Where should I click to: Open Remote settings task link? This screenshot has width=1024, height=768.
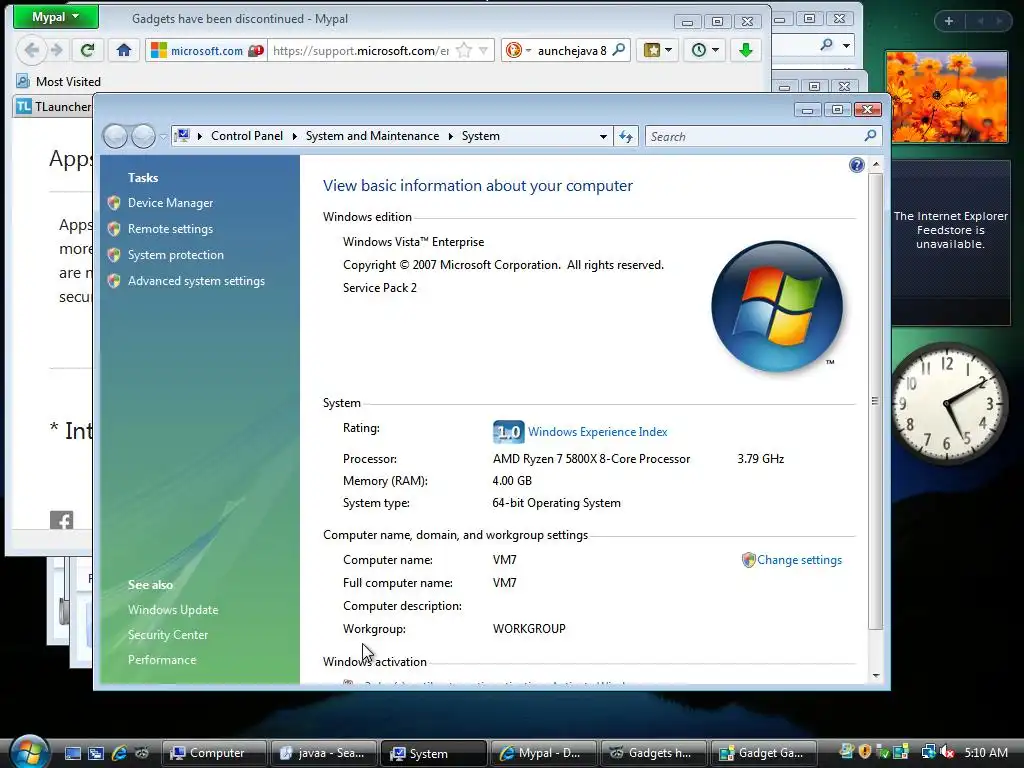(x=170, y=229)
